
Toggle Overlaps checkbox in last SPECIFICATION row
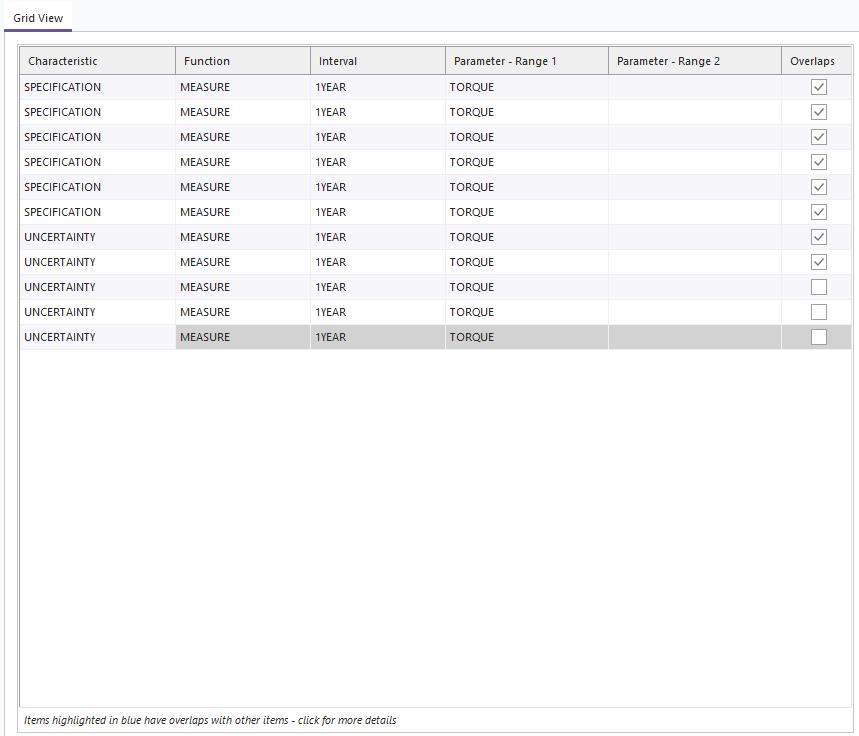pyautogui.click(x=819, y=212)
